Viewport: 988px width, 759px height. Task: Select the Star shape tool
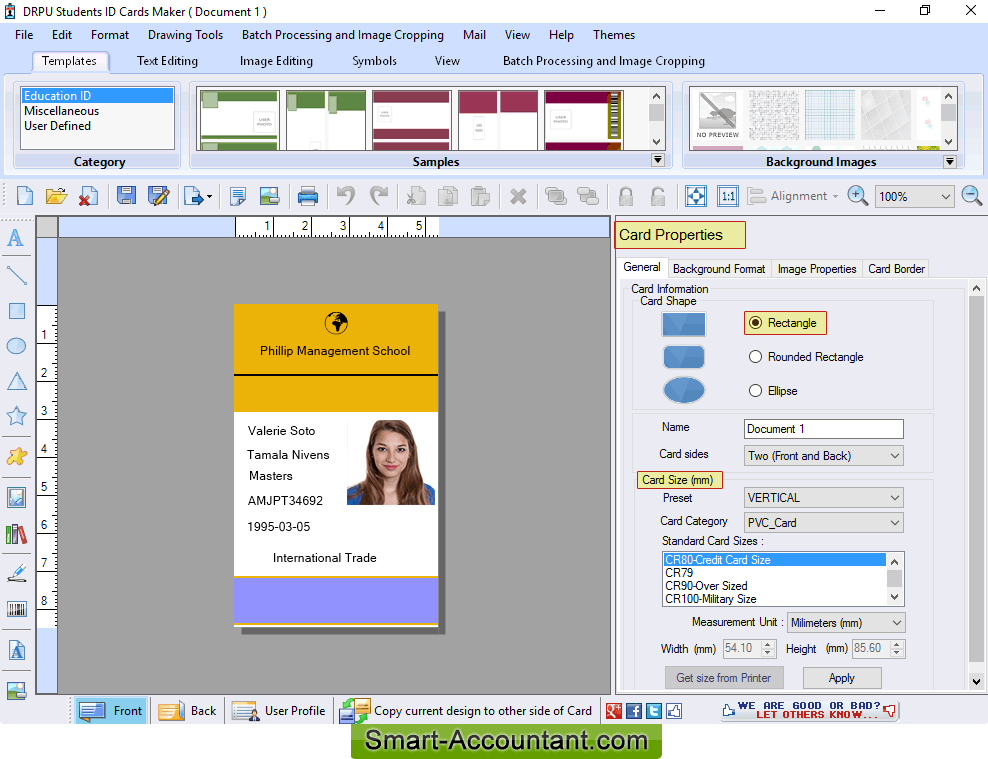[16, 416]
